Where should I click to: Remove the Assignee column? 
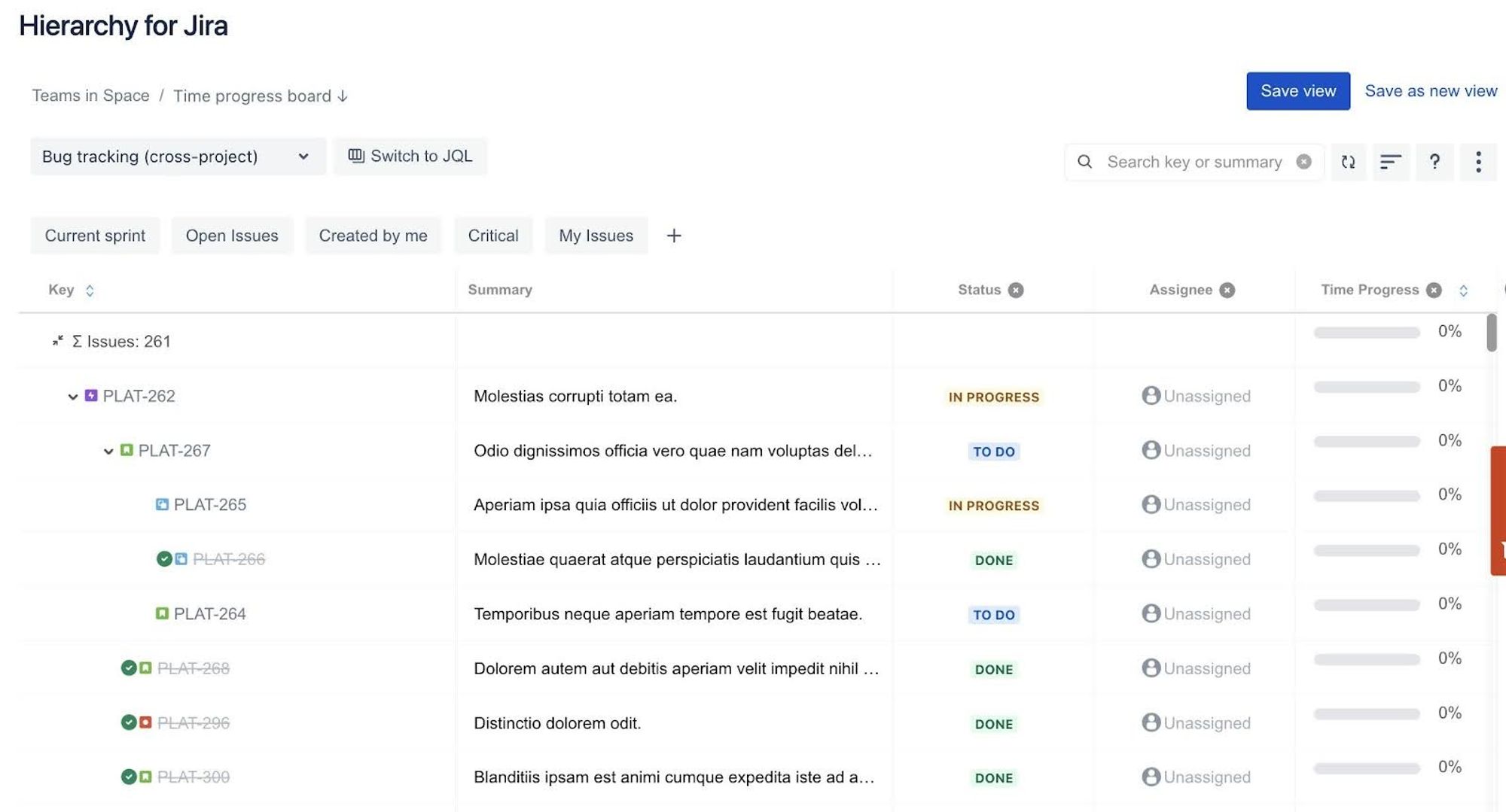pyautogui.click(x=1227, y=290)
